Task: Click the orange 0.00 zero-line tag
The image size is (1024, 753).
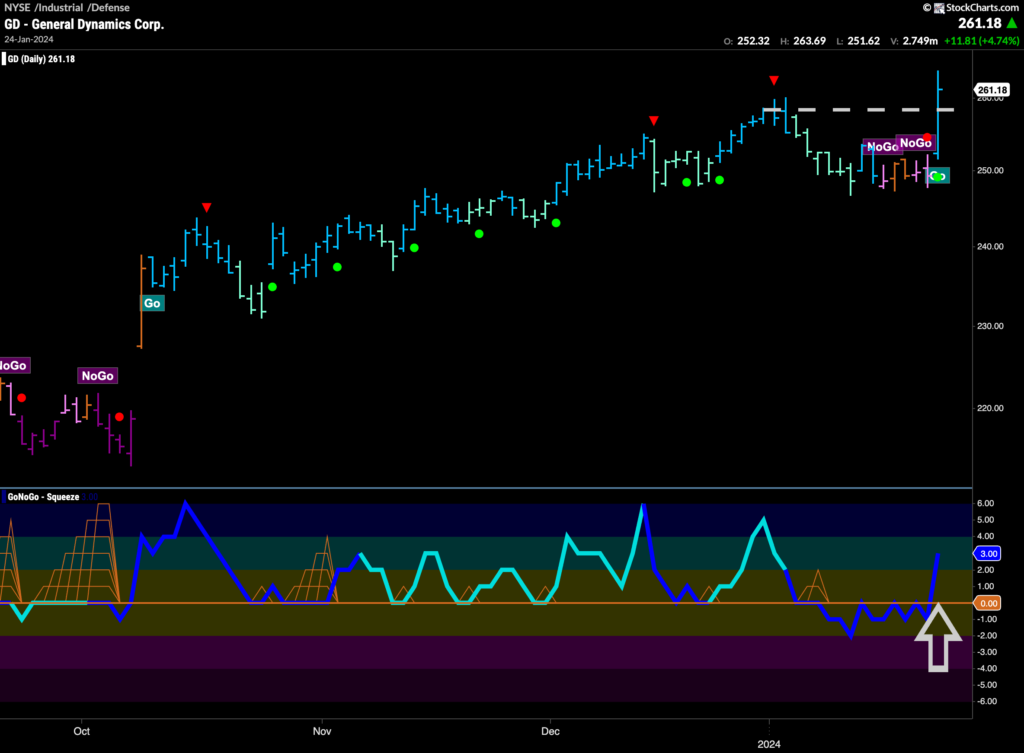Action: click(x=988, y=603)
